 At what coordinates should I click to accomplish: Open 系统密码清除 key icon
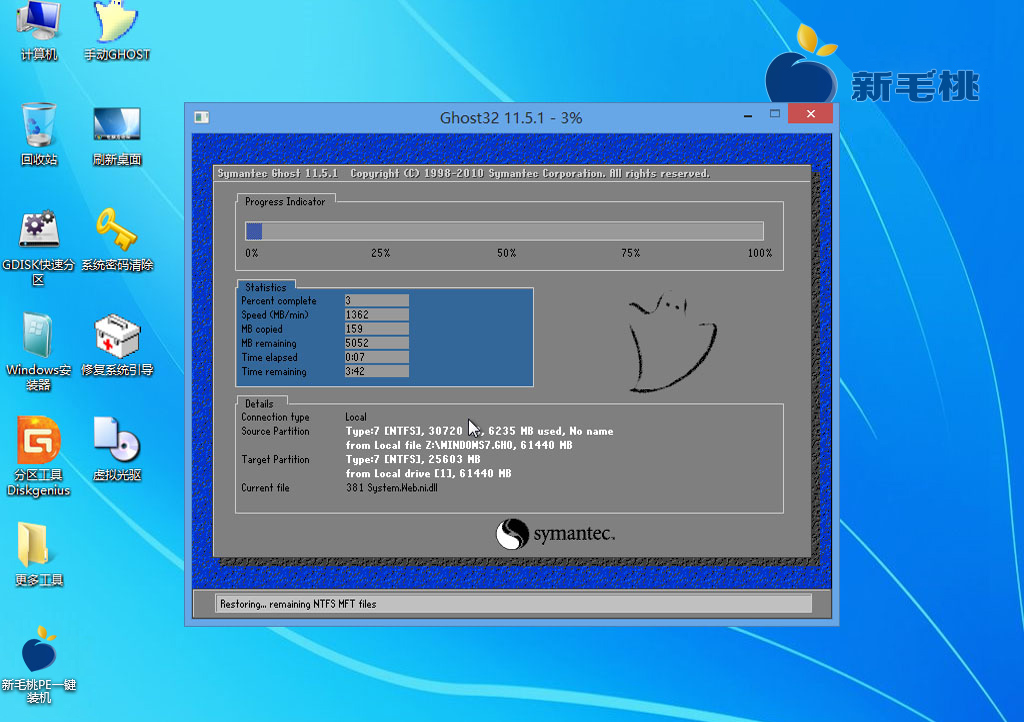(x=117, y=240)
